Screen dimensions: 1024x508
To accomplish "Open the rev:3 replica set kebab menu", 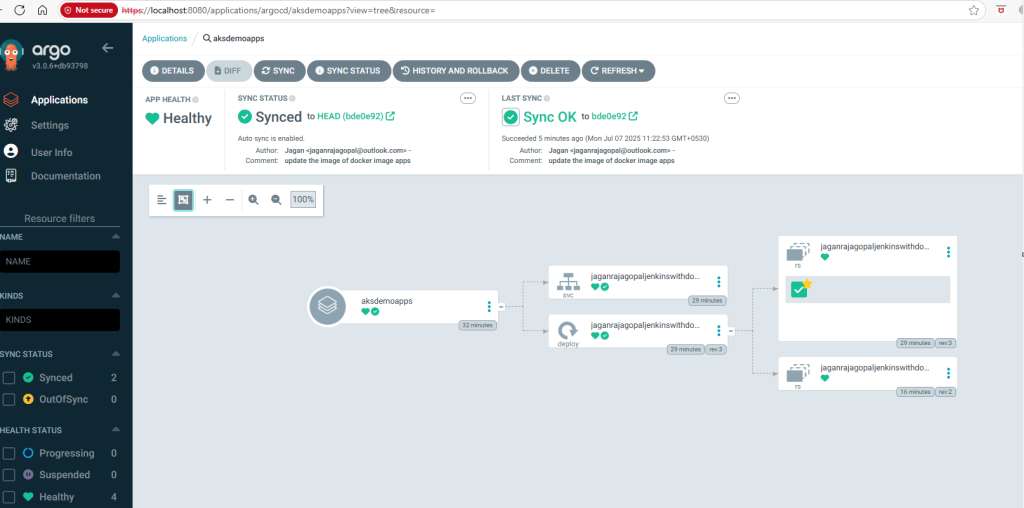I will (x=948, y=252).
